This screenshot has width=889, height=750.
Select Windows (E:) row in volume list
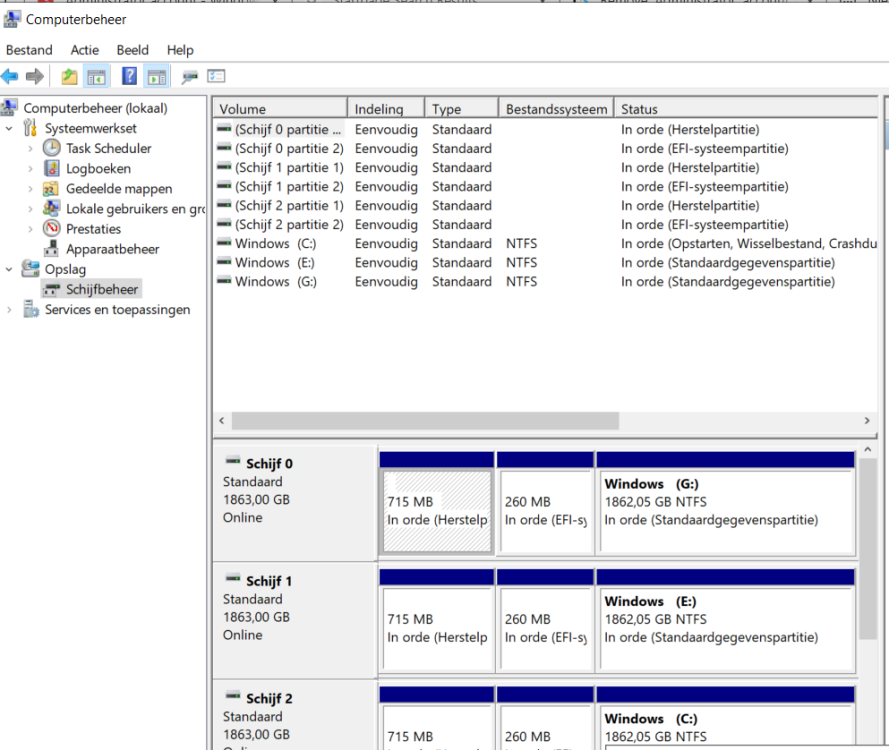pyautogui.click(x=275, y=263)
